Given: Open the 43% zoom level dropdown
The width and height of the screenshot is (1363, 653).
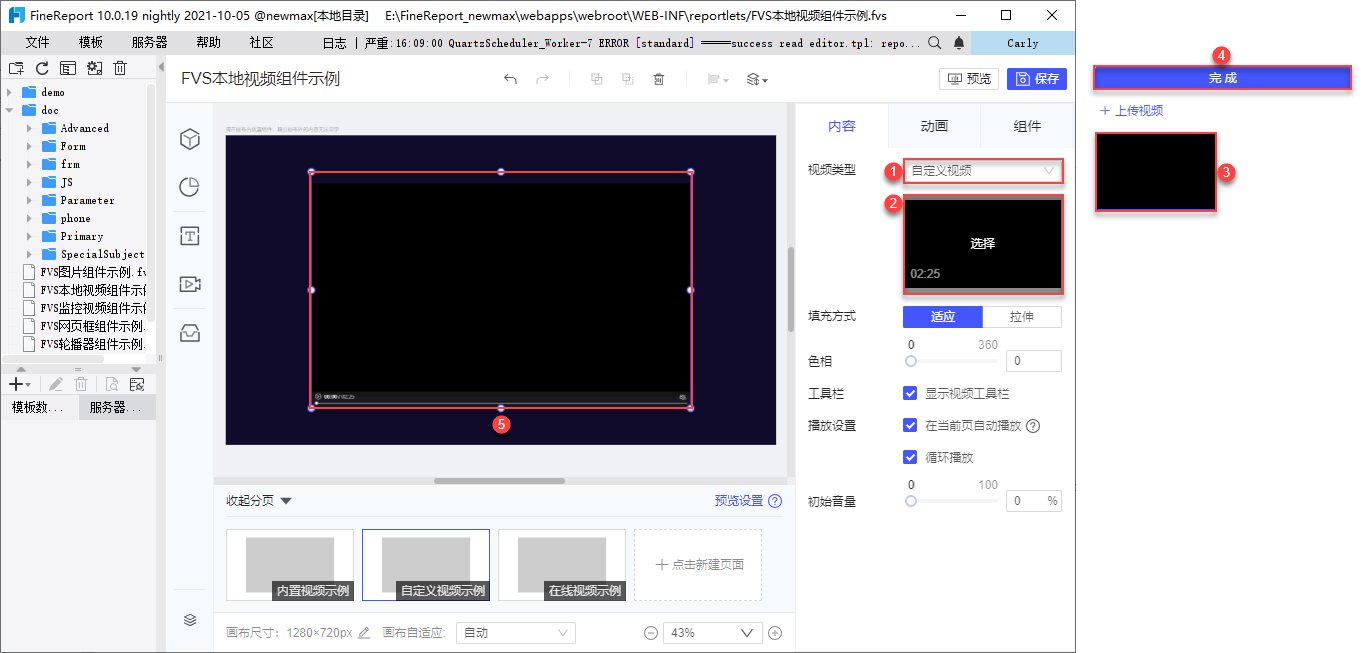Looking at the screenshot, I should tap(712, 633).
